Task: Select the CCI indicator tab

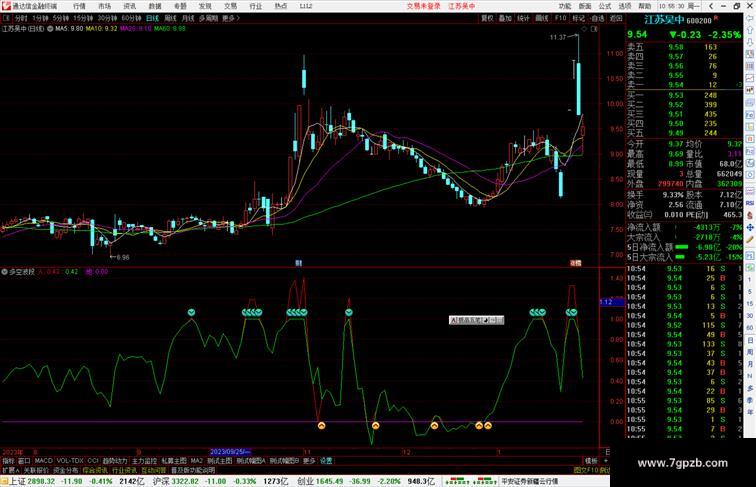Action: pos(93,461)
